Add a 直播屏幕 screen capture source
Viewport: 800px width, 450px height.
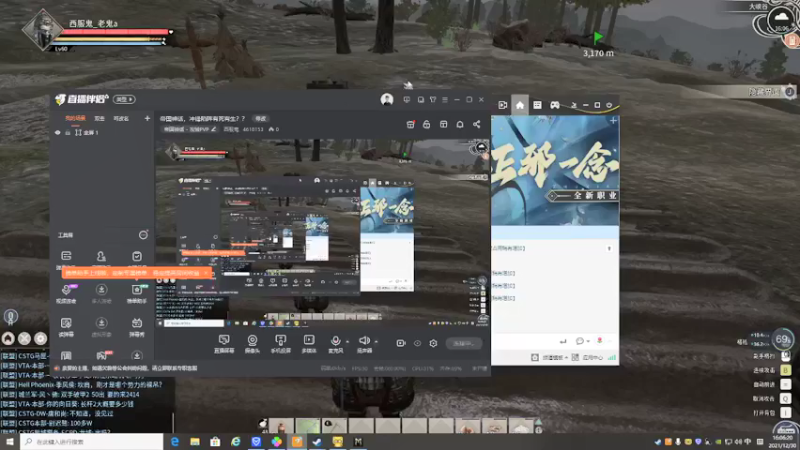coord(224,344)
